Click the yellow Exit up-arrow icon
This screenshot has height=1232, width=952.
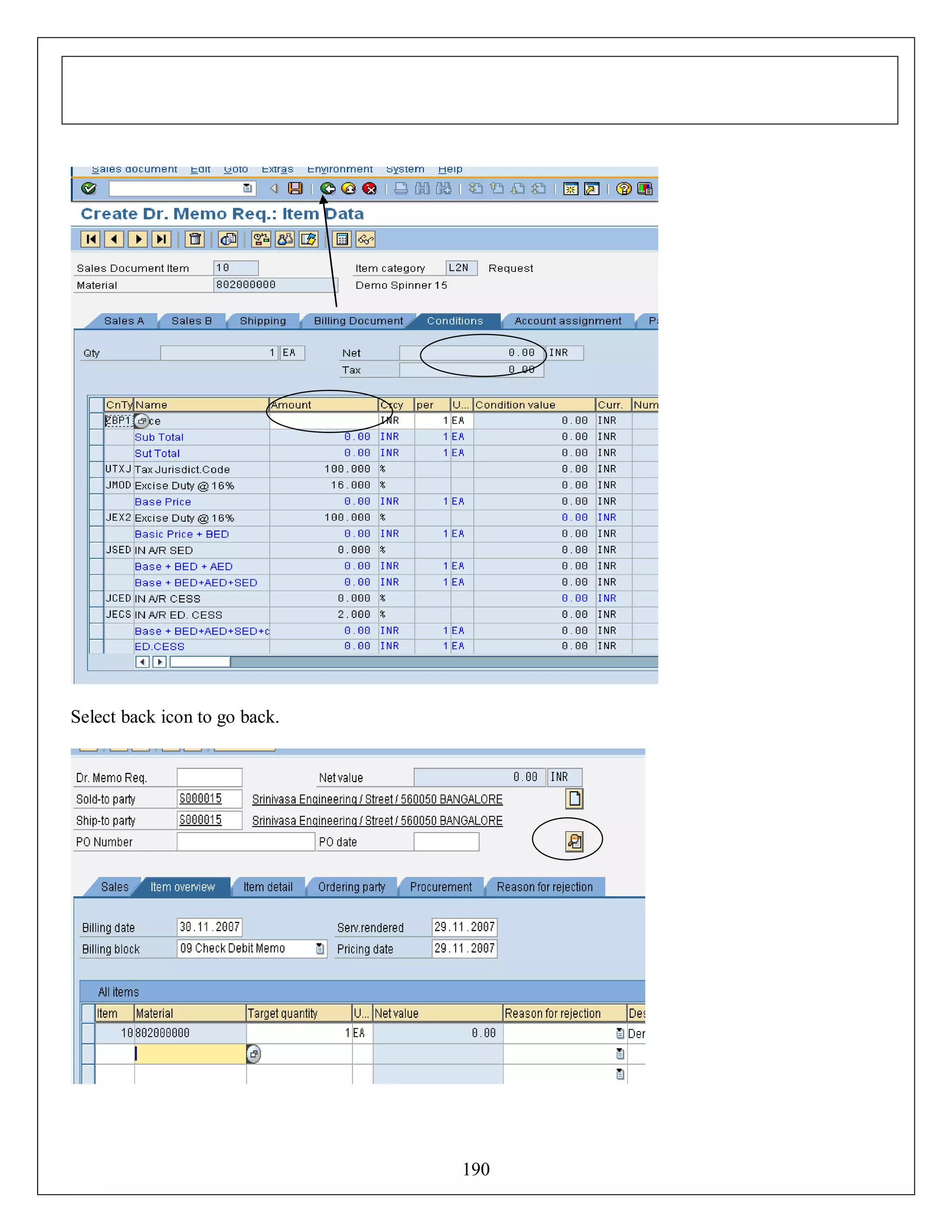coord(349,188)
